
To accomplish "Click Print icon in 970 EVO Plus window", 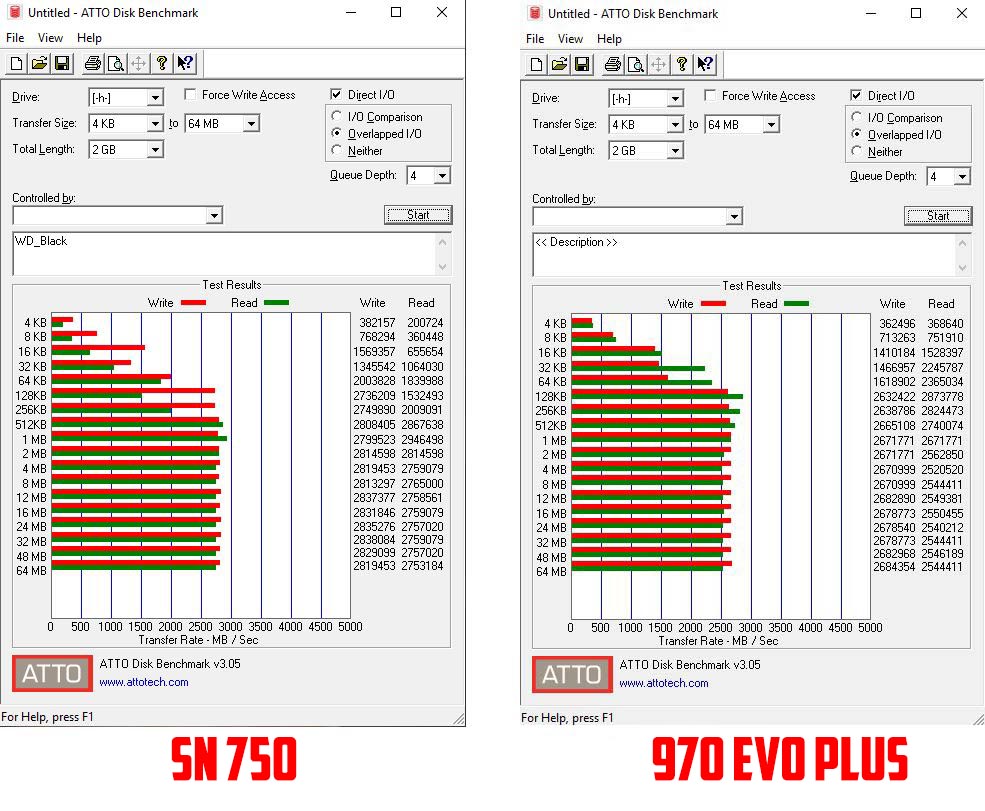I will [x=612, y=64].
